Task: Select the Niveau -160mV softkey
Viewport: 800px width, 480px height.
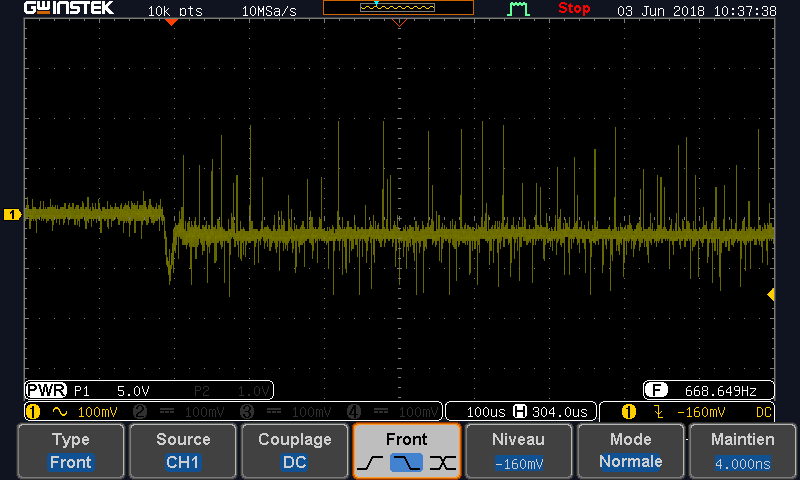Action: click(x=518, y=451)
